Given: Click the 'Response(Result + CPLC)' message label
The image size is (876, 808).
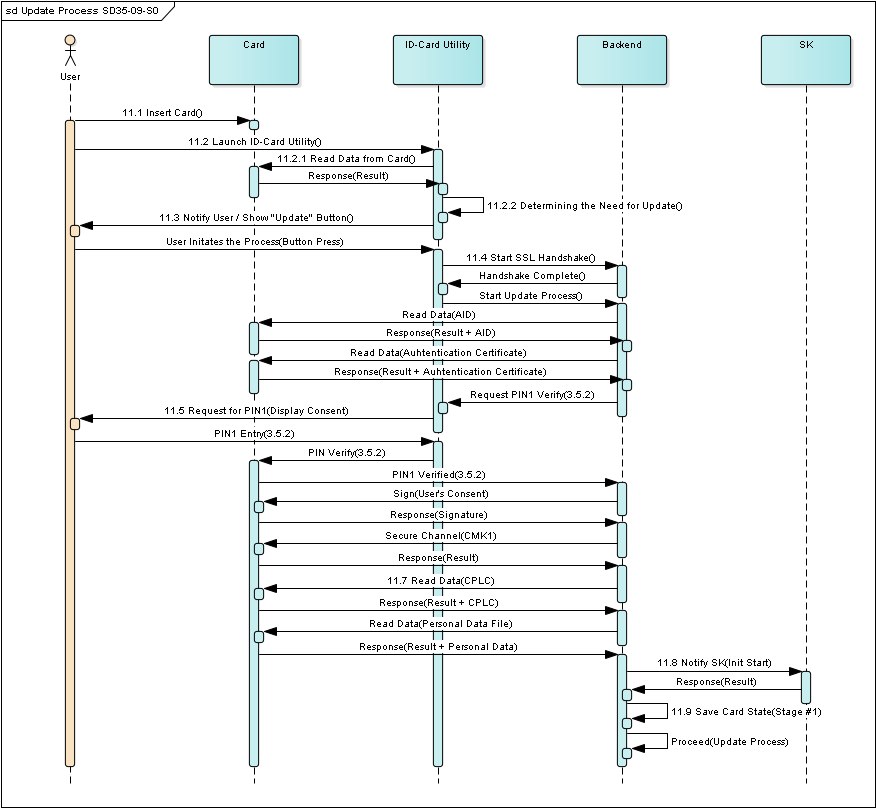Looking at the screenshot, I should pos(439,603).
